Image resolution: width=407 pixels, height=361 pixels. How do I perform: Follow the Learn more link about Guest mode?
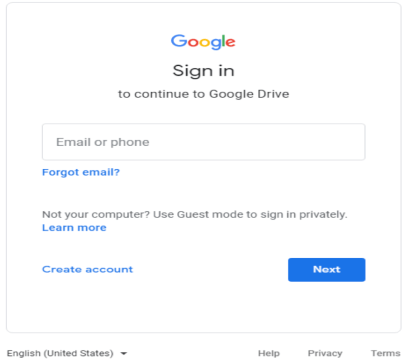point(74,228)
